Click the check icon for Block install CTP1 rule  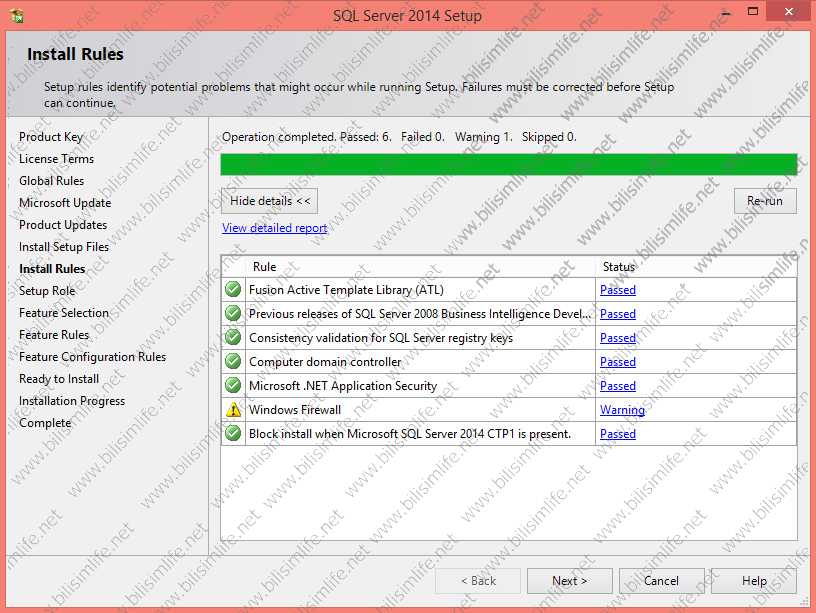pyautogui.click(x=233, y=433)
